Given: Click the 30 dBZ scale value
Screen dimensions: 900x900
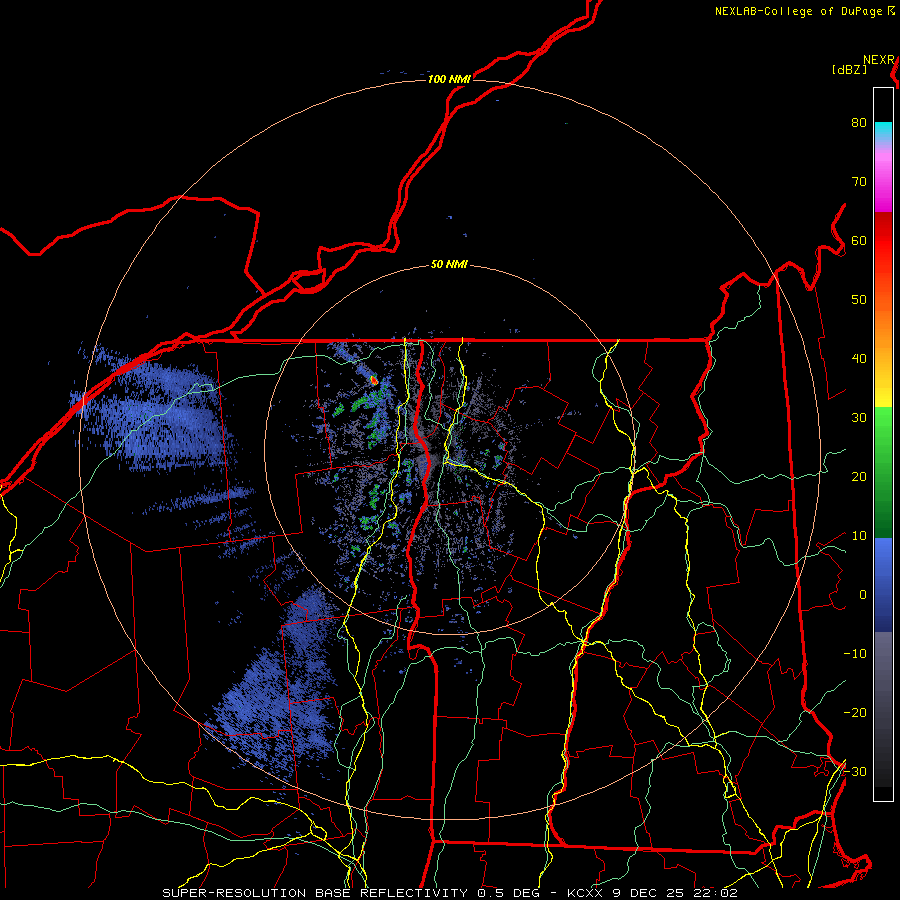Looking at the screenshot, I should (x=859, y=418).
